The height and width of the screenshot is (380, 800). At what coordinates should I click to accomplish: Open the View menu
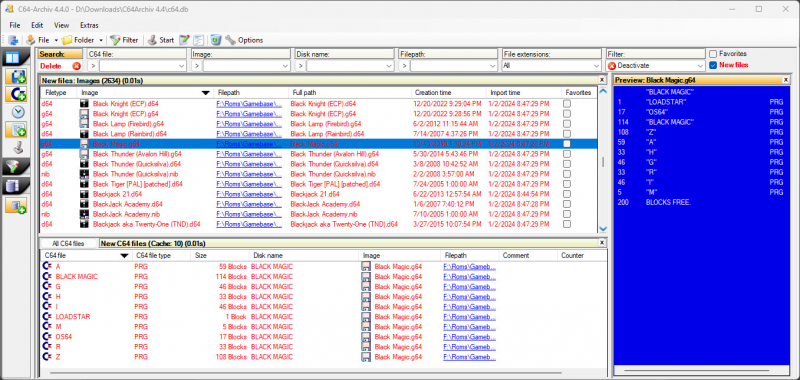61,25
